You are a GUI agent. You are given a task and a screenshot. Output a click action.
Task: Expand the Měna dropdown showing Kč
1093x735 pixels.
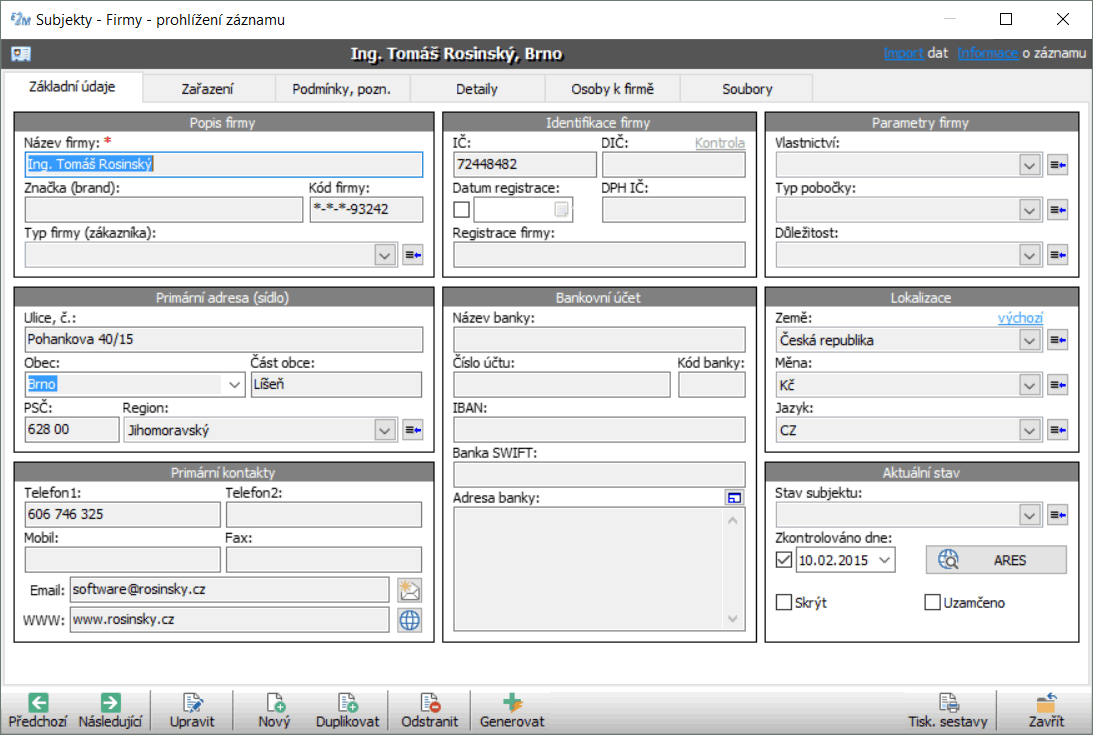[1030, 385]
